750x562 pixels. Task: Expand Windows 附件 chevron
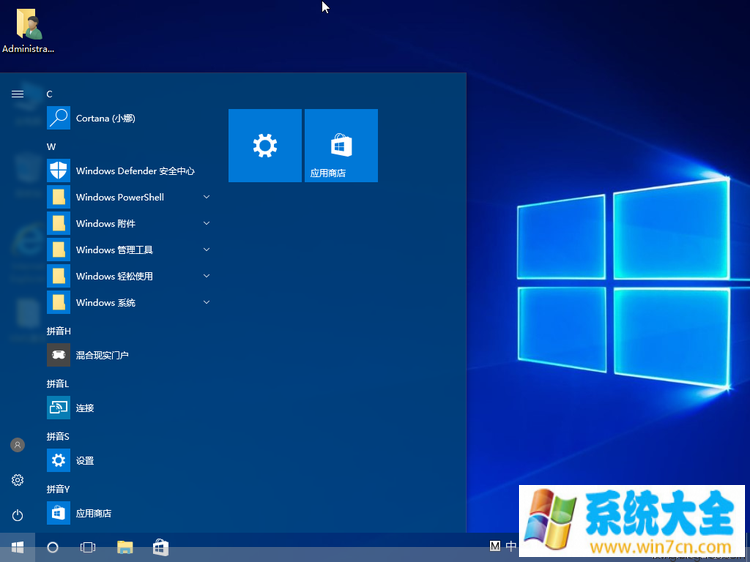207,223
